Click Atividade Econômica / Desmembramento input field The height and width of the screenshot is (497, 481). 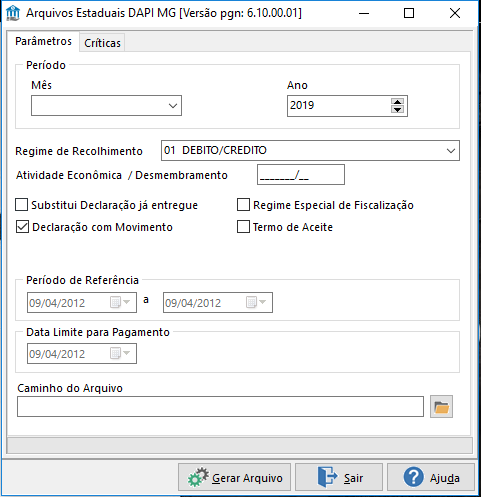pyautogui.click(x=301, y=175)
